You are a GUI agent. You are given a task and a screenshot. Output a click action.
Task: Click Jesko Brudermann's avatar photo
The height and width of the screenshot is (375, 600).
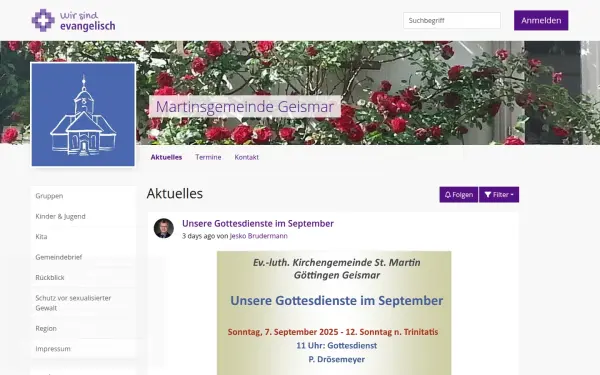coord(164,228)
